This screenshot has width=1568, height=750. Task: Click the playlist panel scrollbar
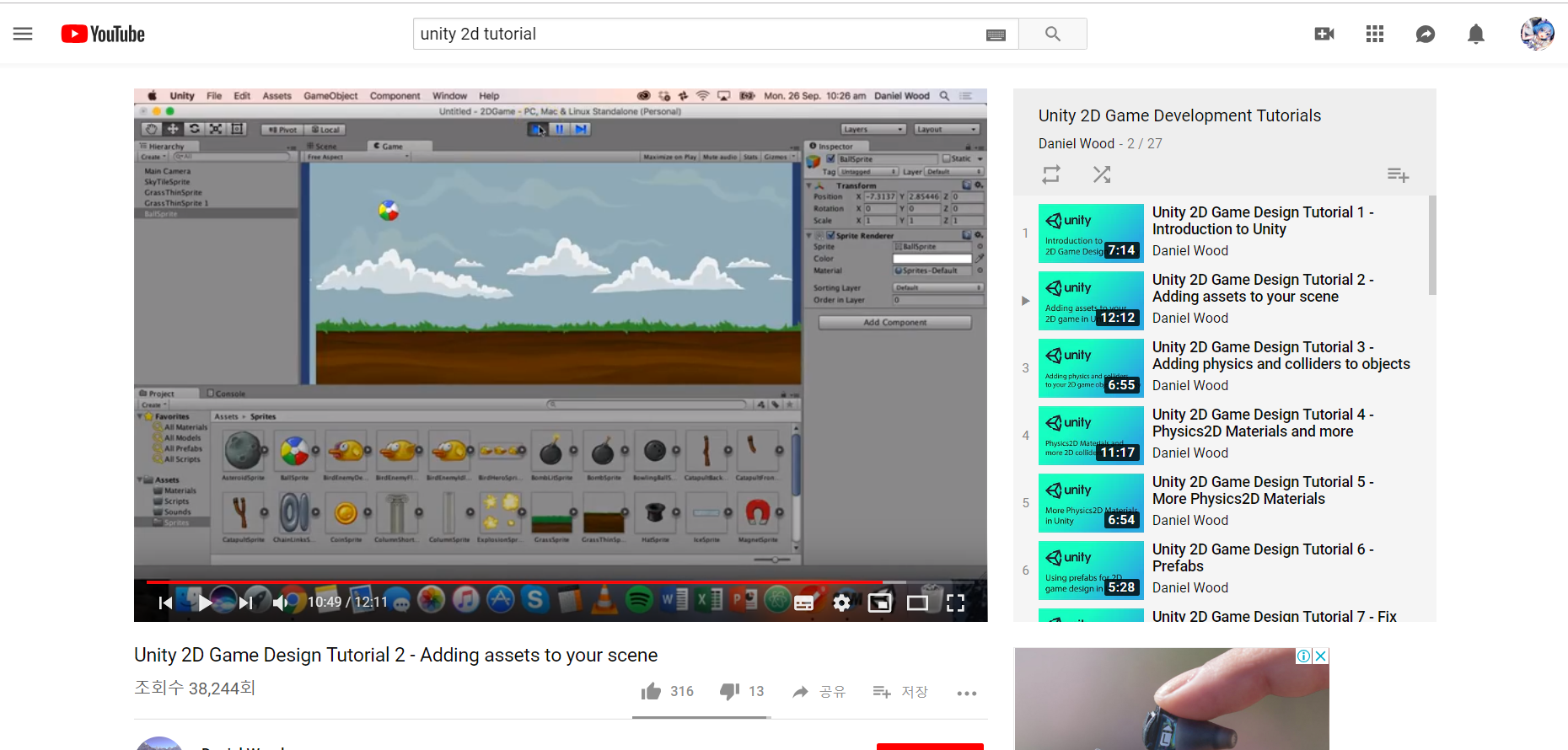1432,245
